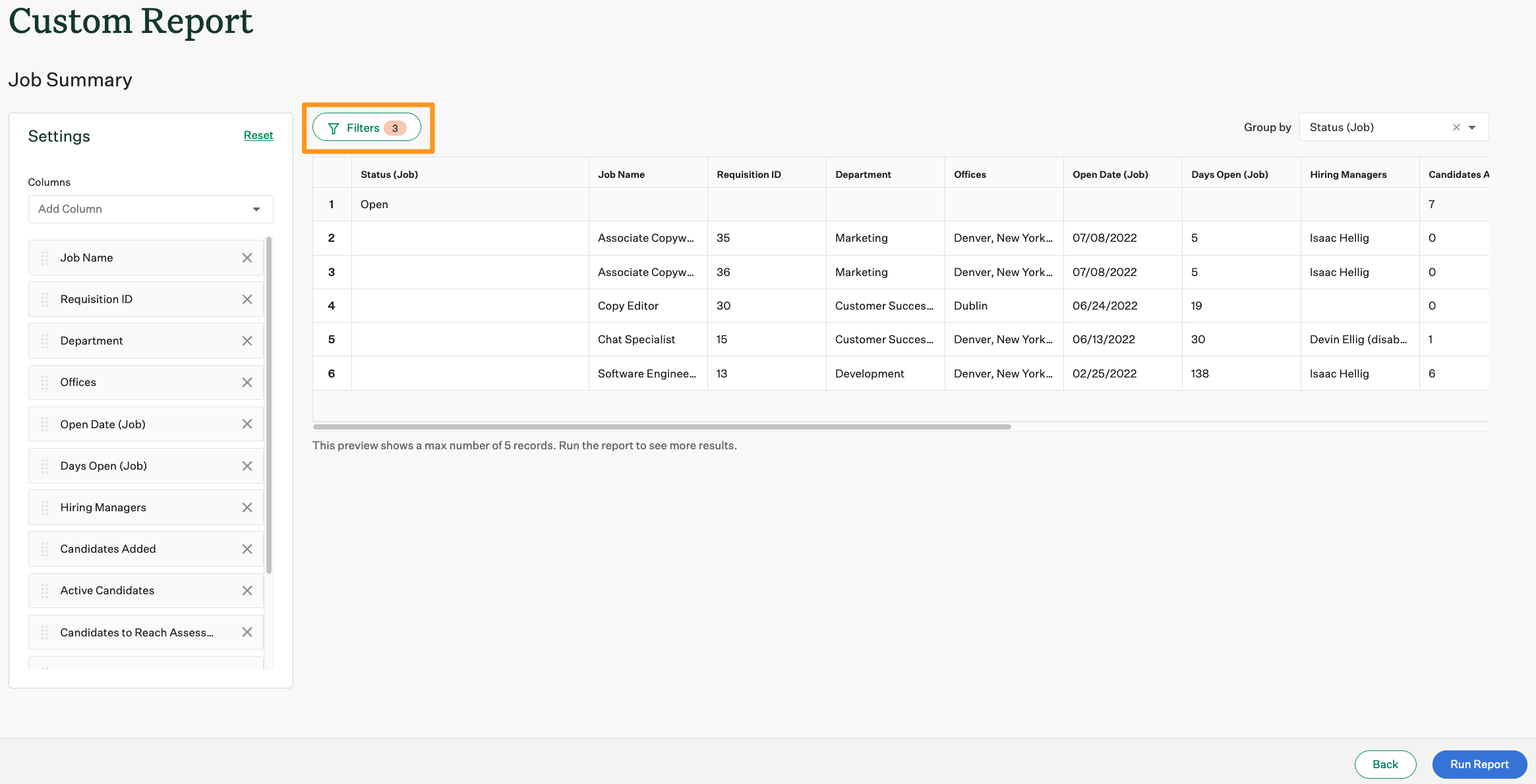Remove the Requisition ID column
The width and height of the screenshot is (1536, 784).
(x=247, y=299)
